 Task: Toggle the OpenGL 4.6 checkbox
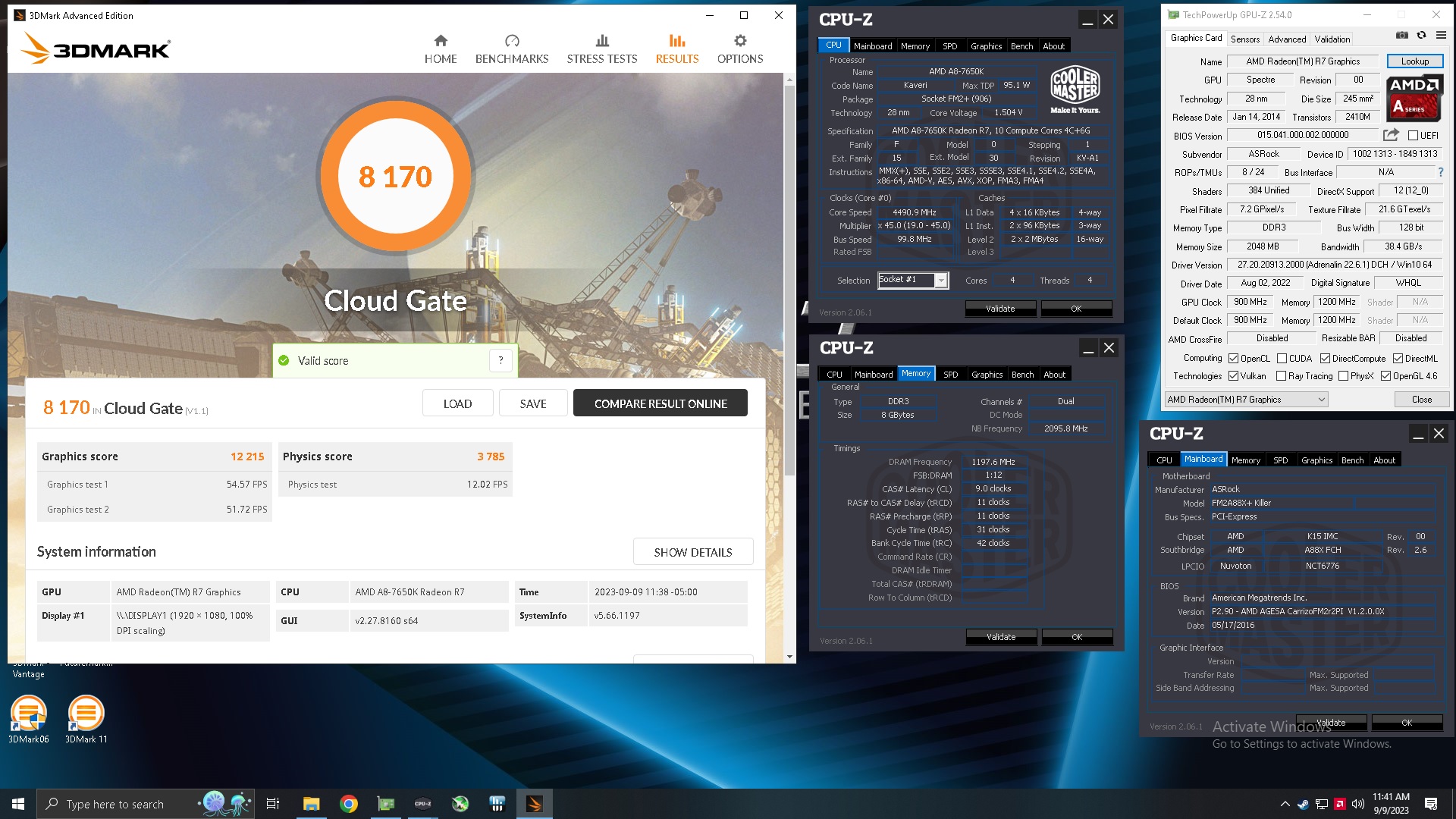point(1386,376)
